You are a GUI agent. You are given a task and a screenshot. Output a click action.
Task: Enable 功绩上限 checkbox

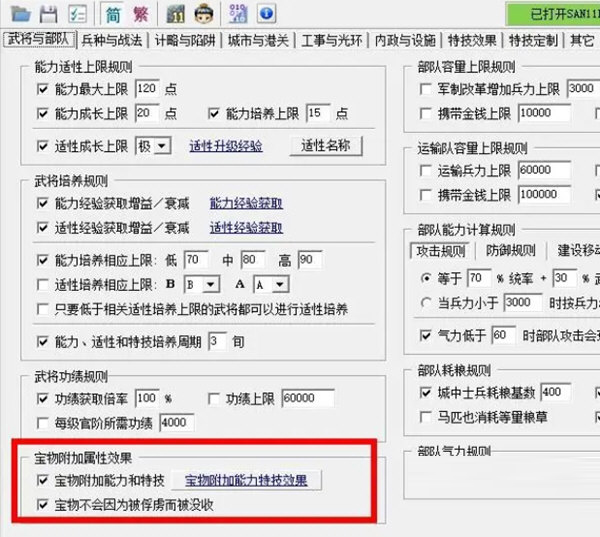[214, 399]
